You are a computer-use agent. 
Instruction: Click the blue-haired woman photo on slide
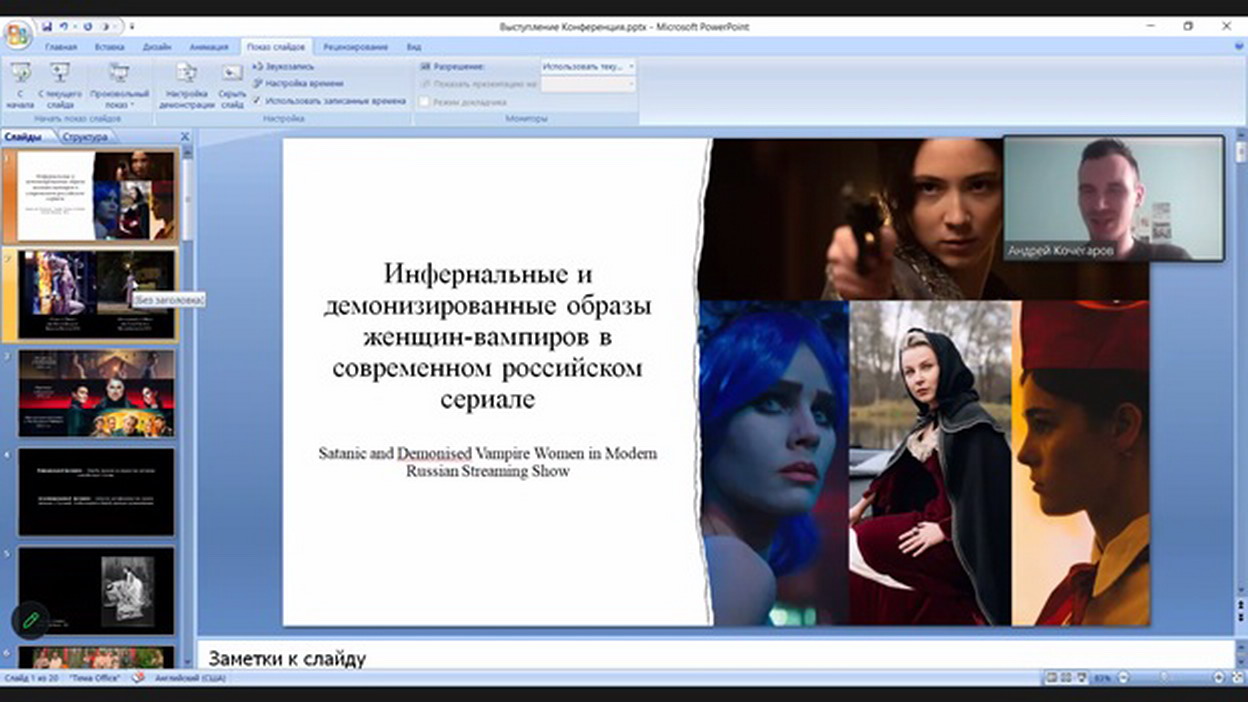[x=774, y=463]
